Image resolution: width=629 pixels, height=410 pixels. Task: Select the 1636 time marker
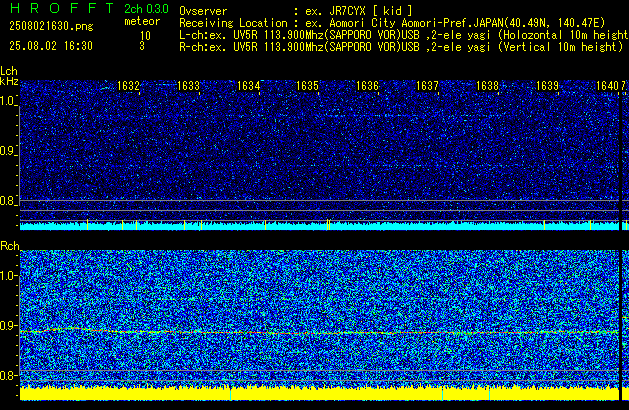point(367,86)
